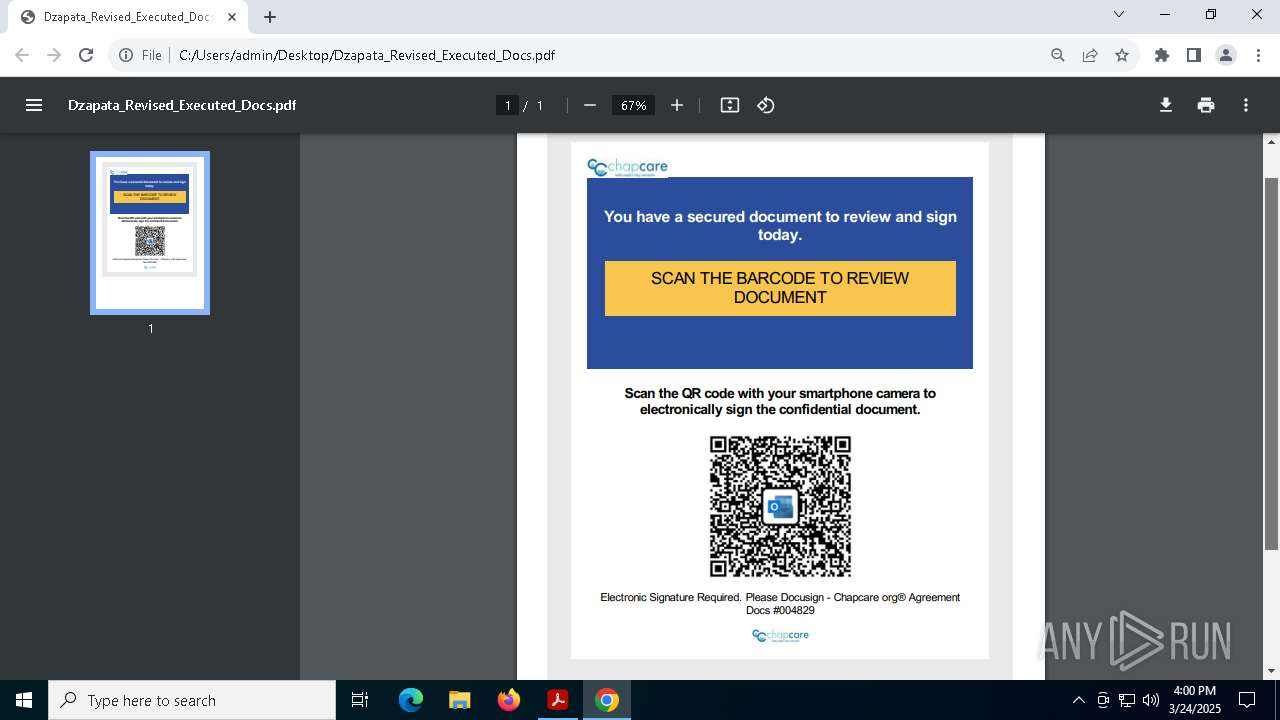
Task: Click the 'Electronic Signature Required' text line
Action: [780, 603]
